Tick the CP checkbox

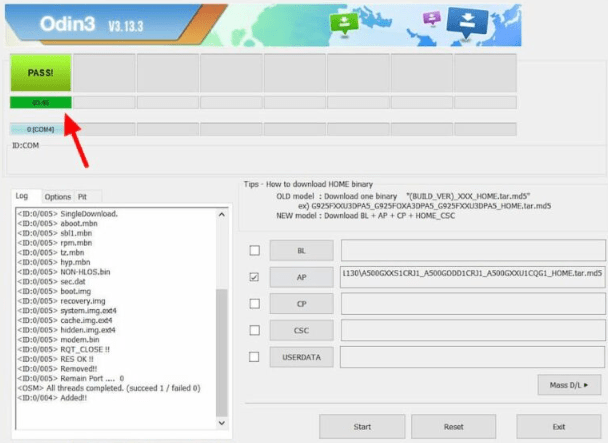coord(255,303)
